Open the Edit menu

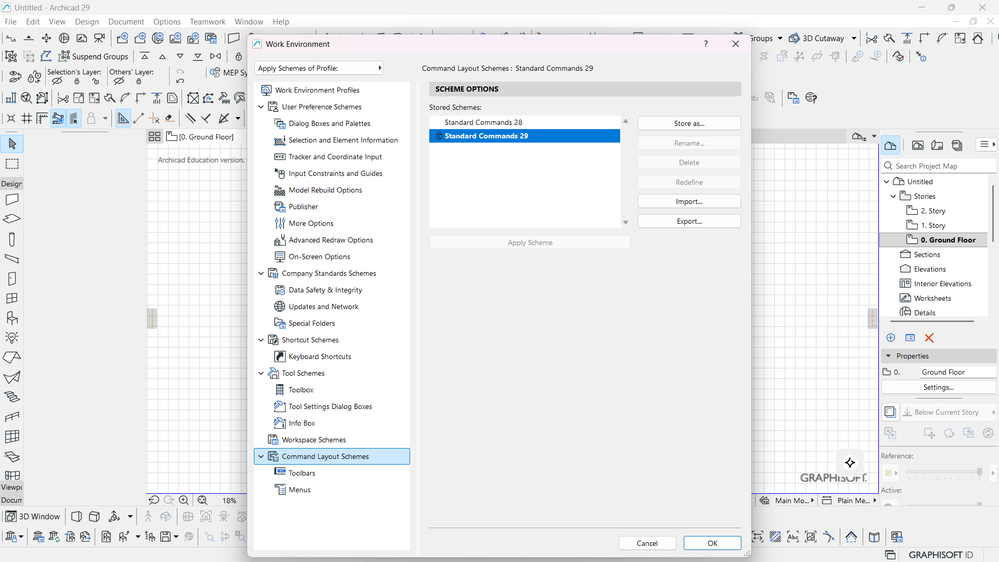[32, 22]
